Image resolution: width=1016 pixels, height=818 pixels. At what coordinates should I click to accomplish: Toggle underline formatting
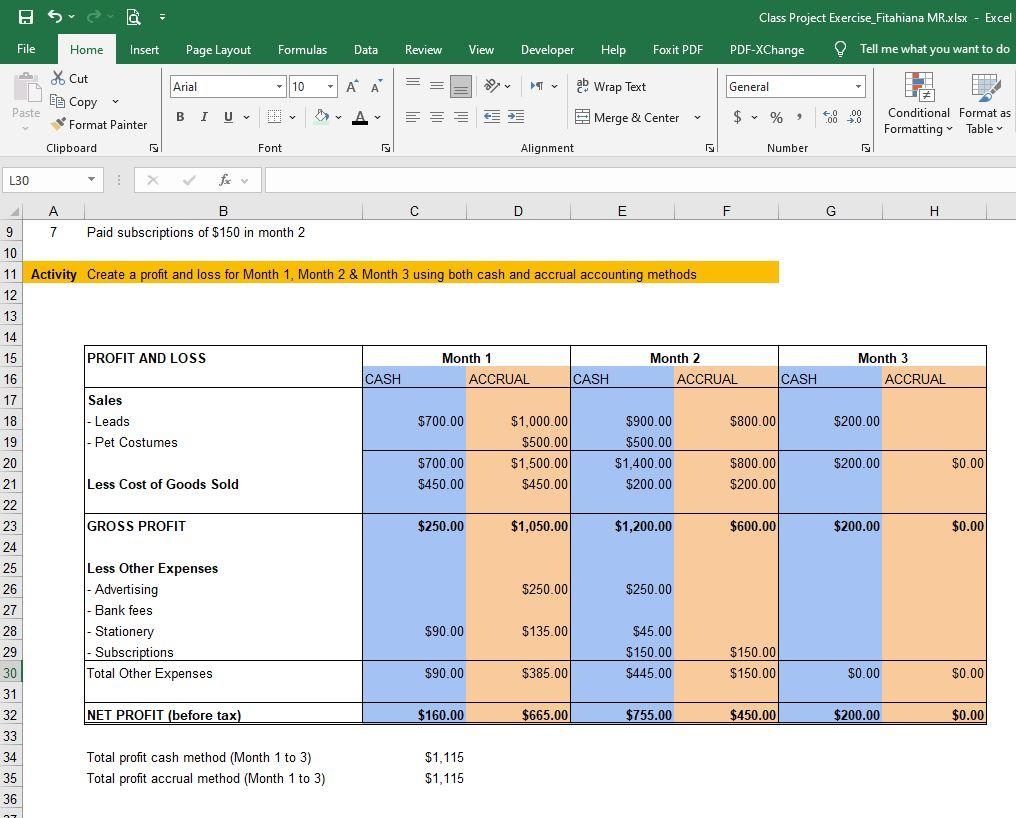click(228, 117)
